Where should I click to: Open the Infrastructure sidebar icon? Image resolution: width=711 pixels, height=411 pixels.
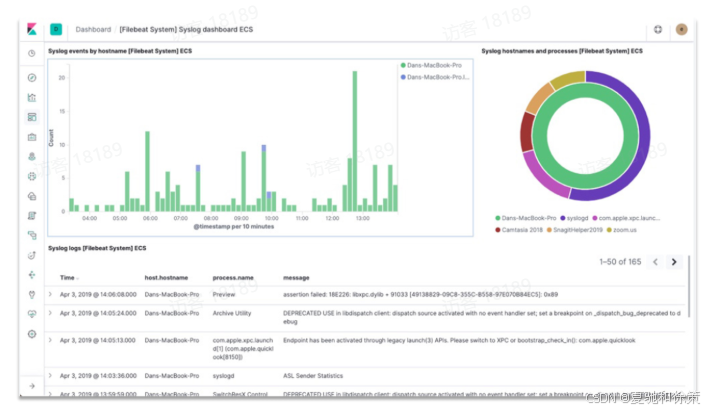click(32, 196)
